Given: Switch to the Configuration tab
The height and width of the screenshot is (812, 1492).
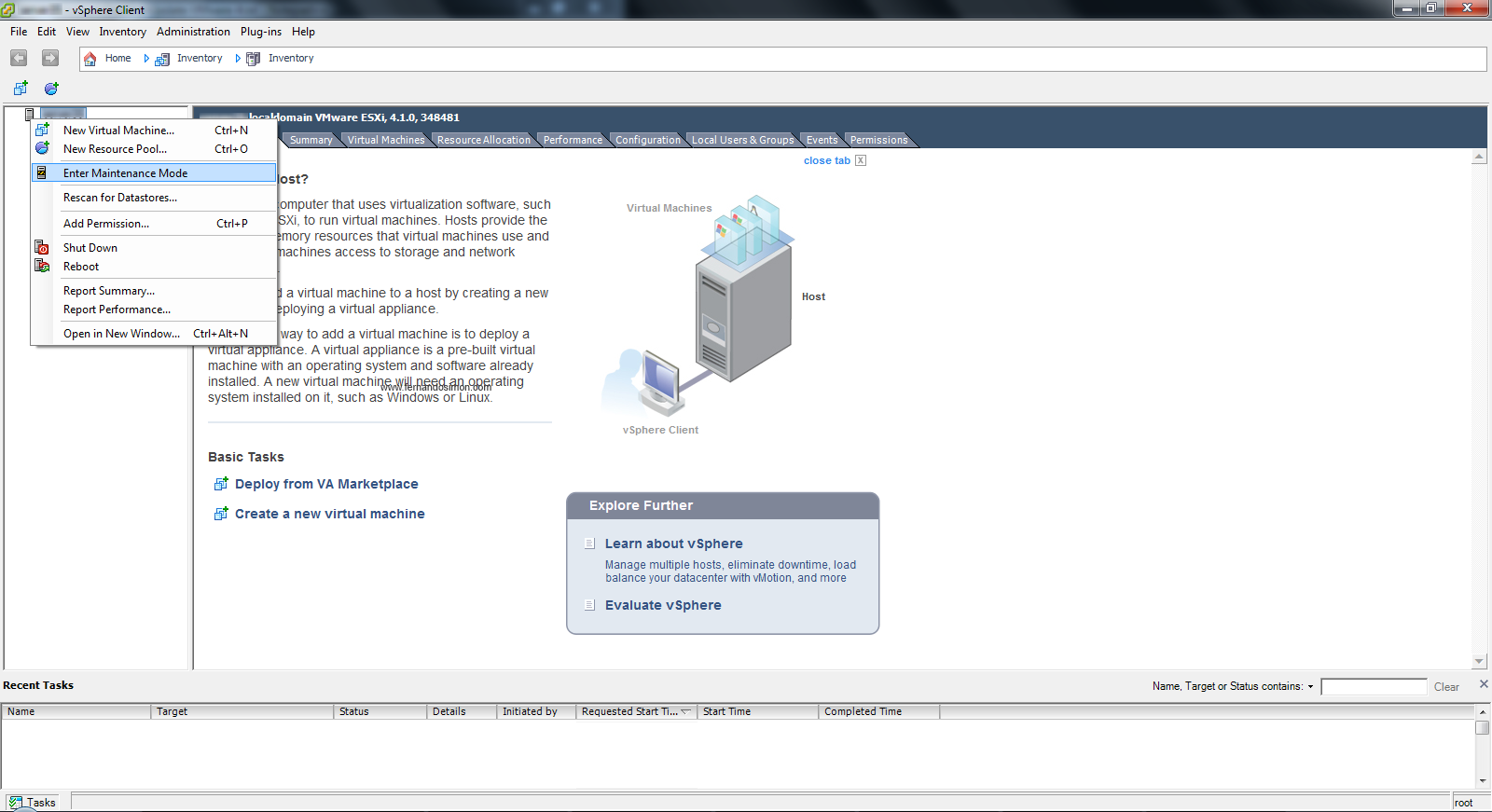Looking at the screenshot, I should (648, 140).
